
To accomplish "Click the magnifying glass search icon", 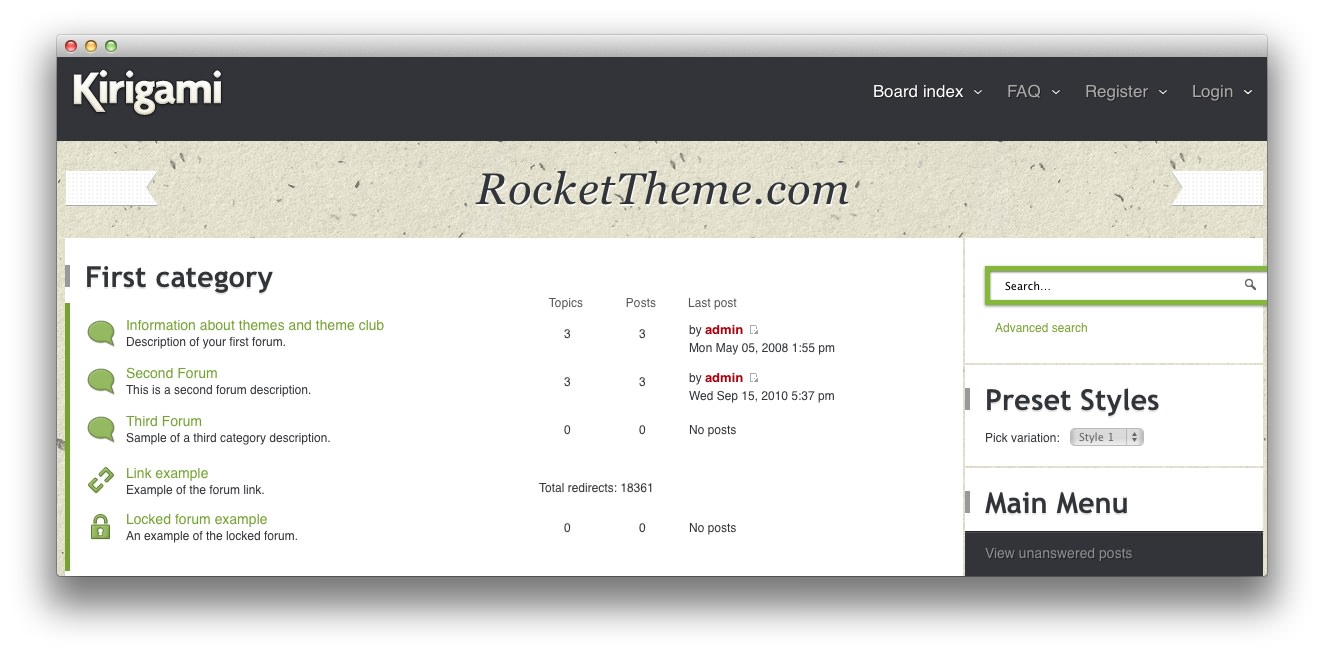I will pyautogui.click(x=1250, y=285).
